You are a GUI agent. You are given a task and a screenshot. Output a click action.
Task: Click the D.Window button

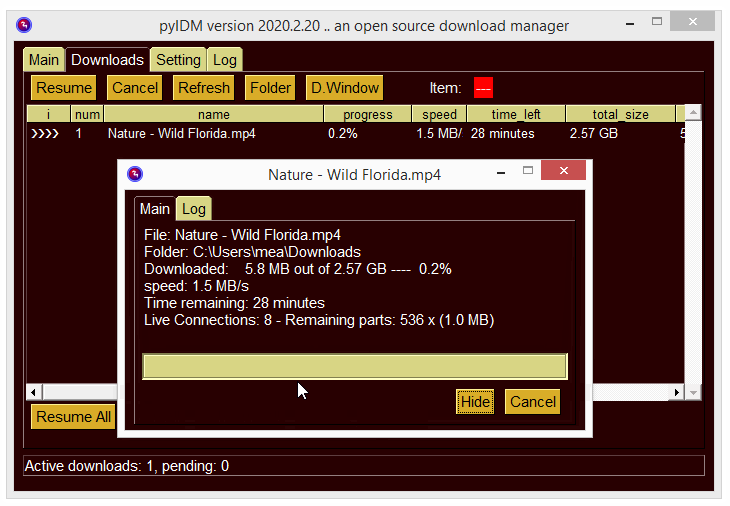tap(345, 88)
